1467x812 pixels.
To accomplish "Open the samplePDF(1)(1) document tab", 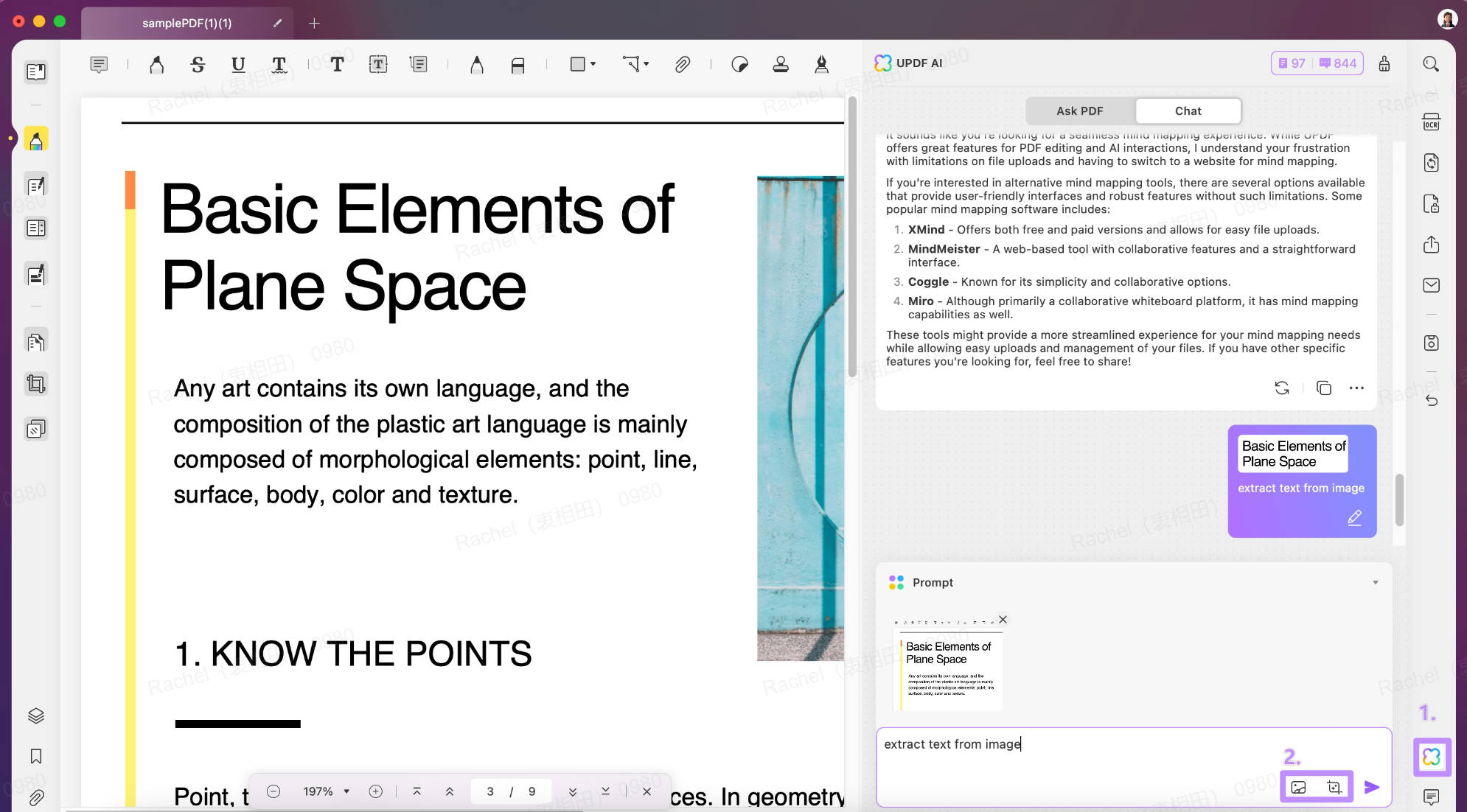I will 187,23.
